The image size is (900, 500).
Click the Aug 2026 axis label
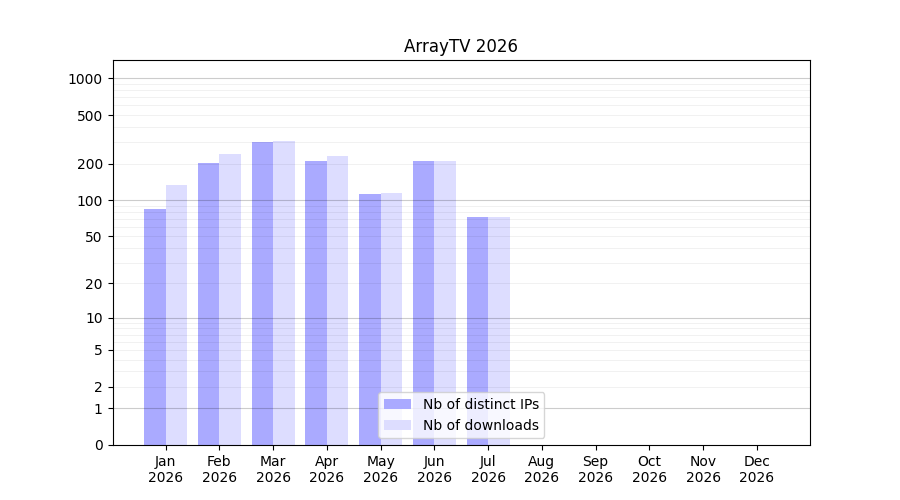tap(541, 469)
